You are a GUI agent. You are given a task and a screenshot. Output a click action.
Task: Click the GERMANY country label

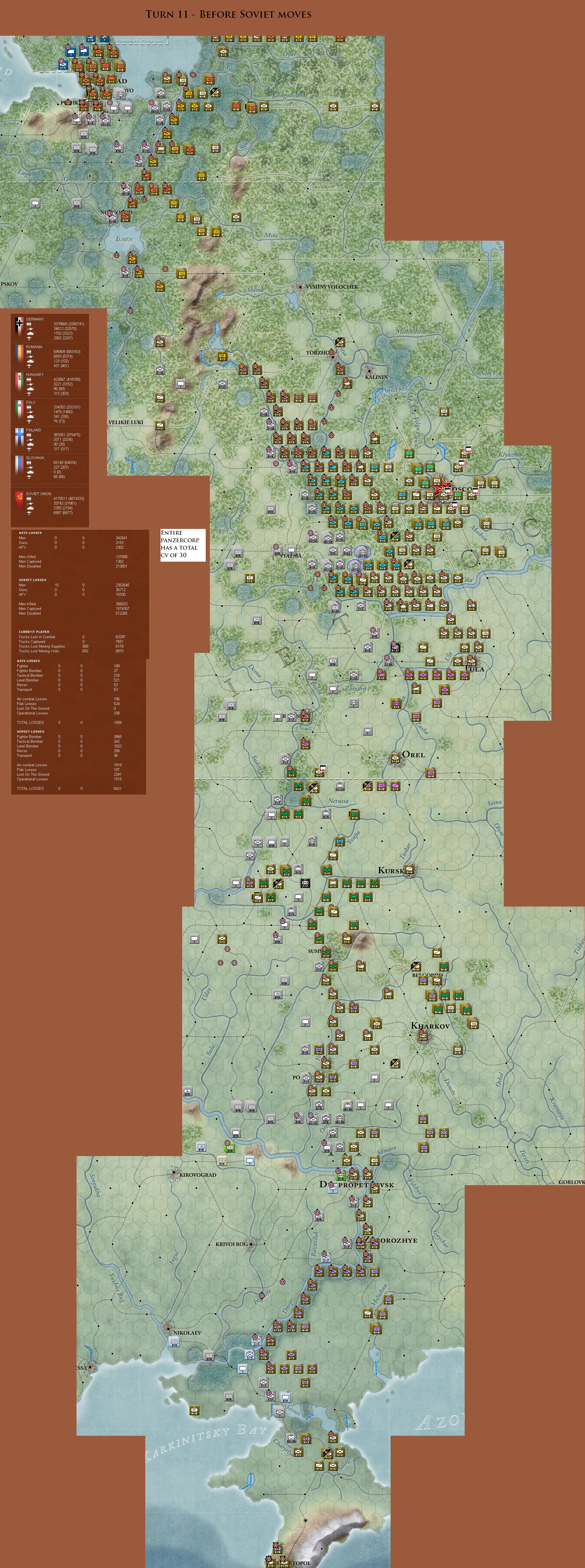click(x=35, y=319)
